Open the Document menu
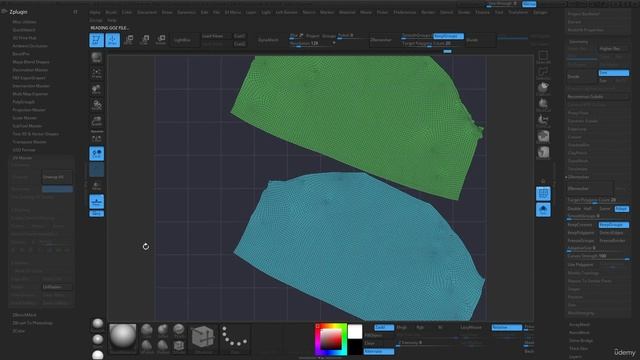The image size is (640, 360). click(147, 12)
